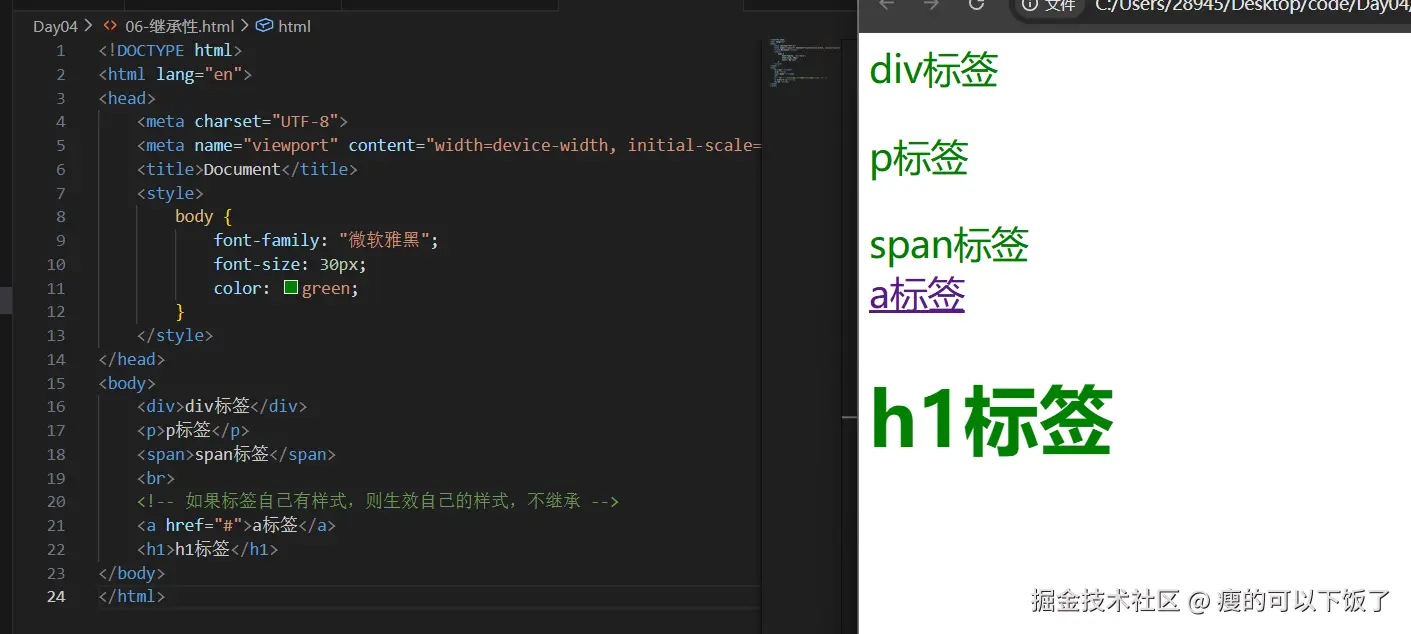Reload the page in the browser

[977, 5]
